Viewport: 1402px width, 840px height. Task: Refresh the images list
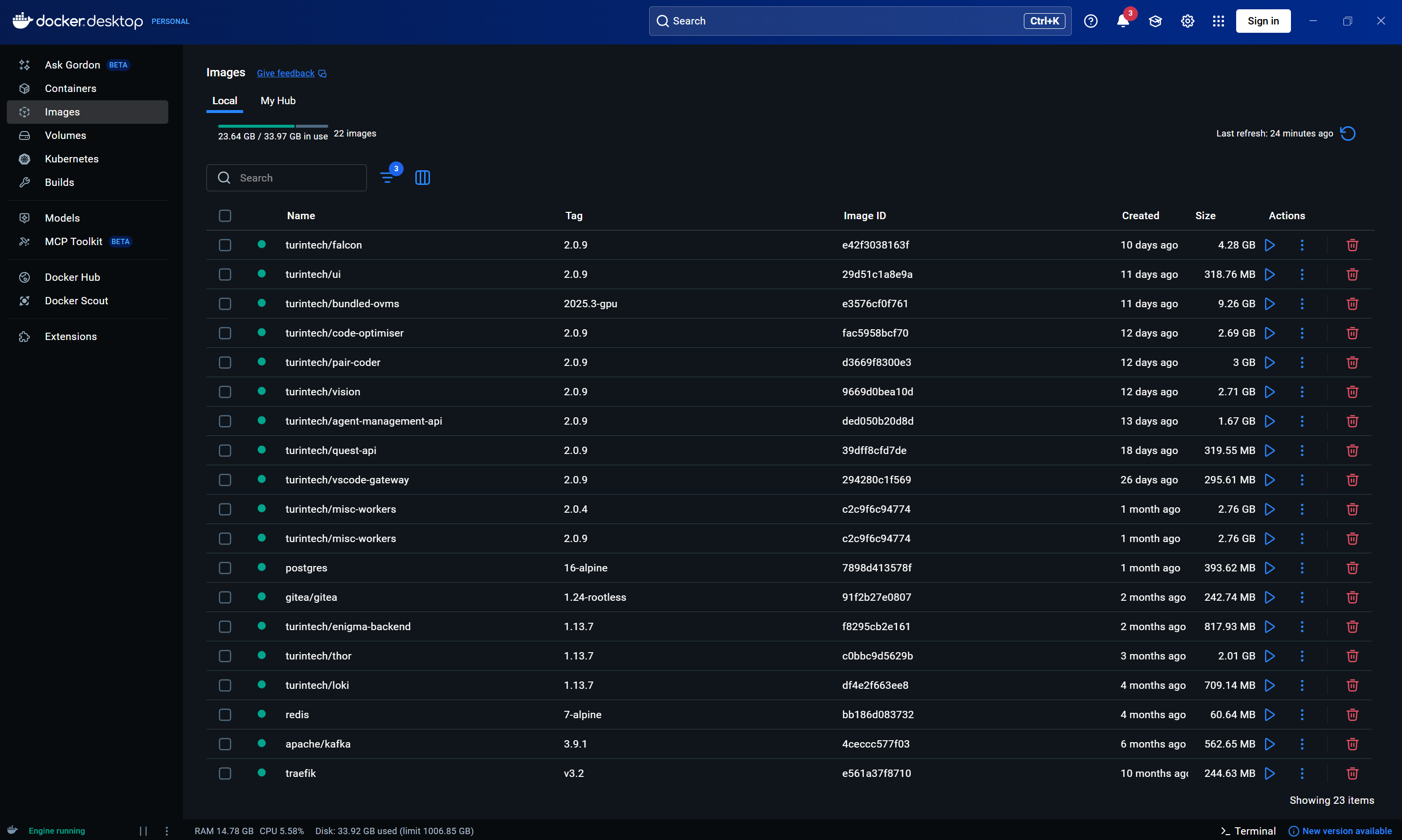pyautogui.click(x=1348, y=133)
